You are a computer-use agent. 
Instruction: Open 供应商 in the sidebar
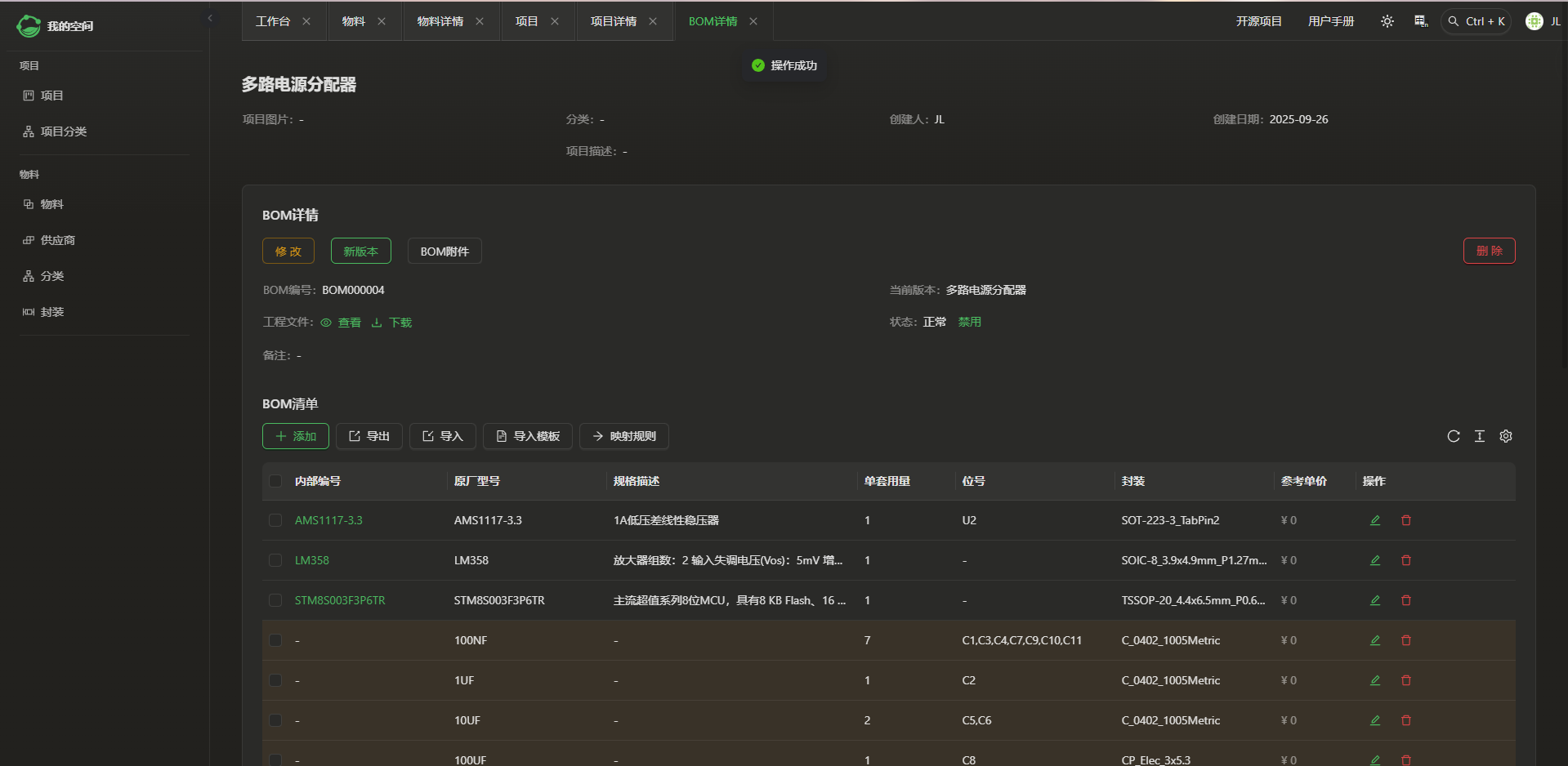pos(57,240)
